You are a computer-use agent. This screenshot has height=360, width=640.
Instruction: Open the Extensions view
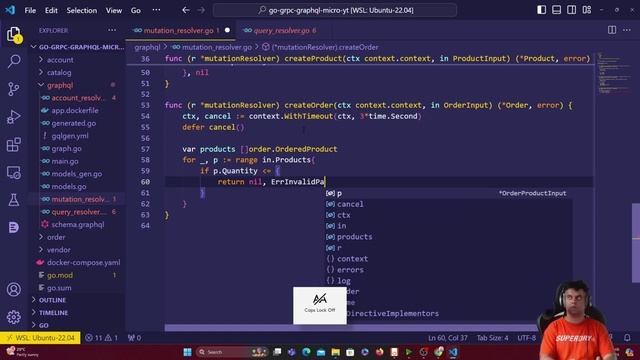tap(14, 144)
